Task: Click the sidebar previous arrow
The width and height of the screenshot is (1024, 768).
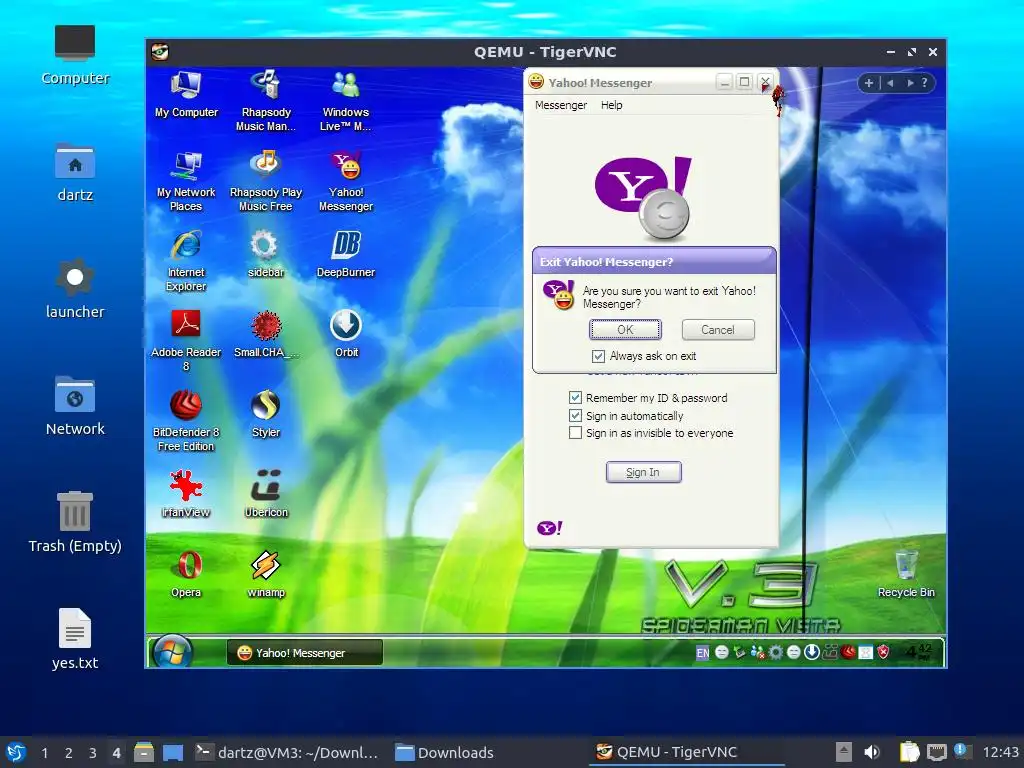Action: pos(890,83)
